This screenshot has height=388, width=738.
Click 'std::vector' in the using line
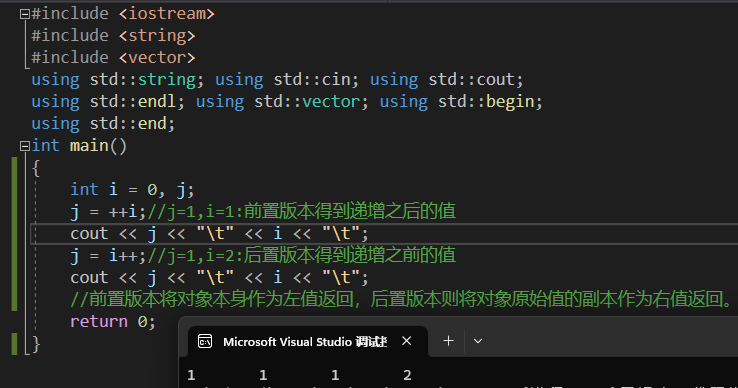[x=307, y=102]
